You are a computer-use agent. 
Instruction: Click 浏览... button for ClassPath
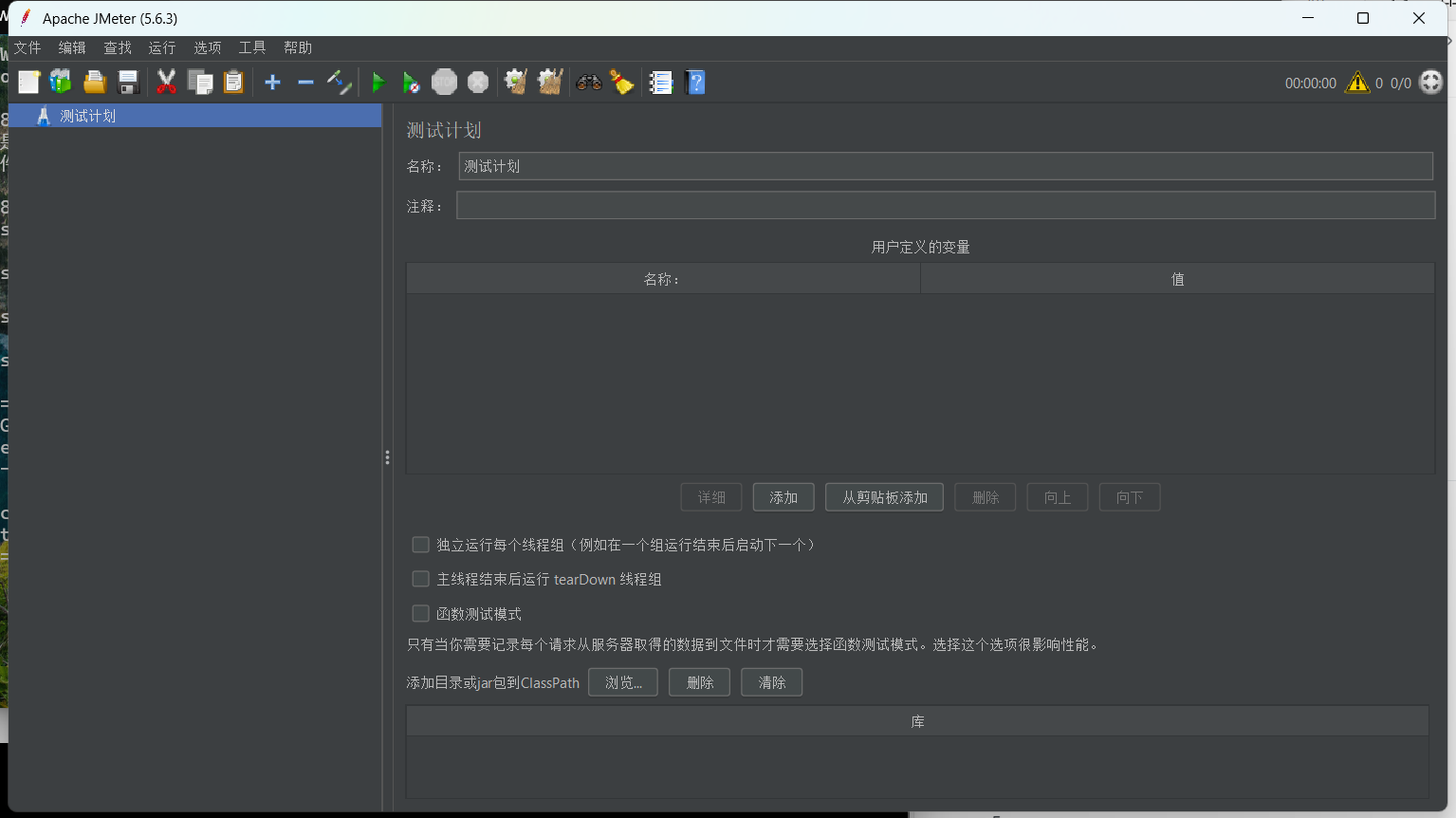[x=623, y=682]
